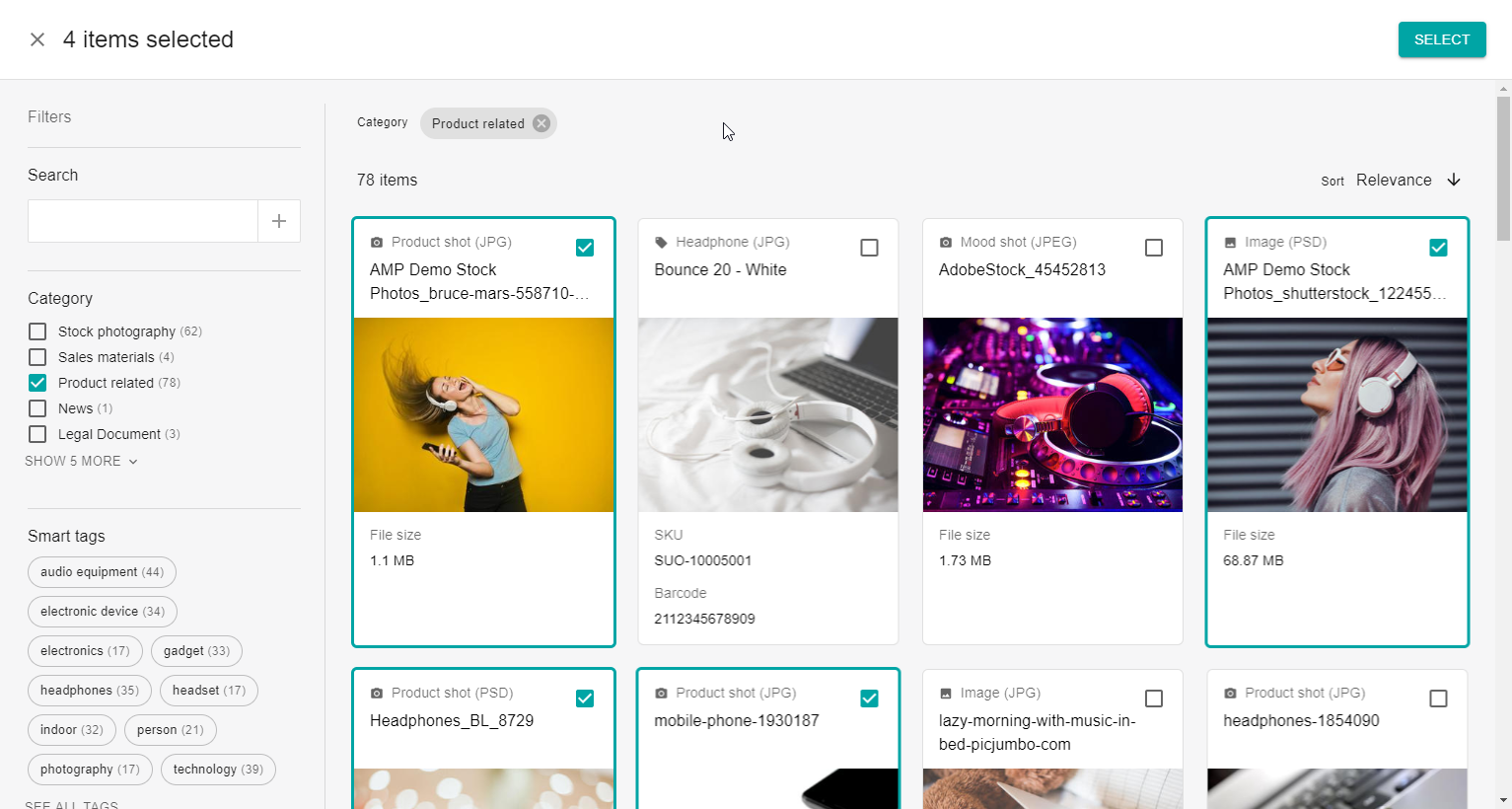Open the yellow dancing woman thumbnail
The height and width of the screenshot is (809, 1512).
[x=484, y=414]
